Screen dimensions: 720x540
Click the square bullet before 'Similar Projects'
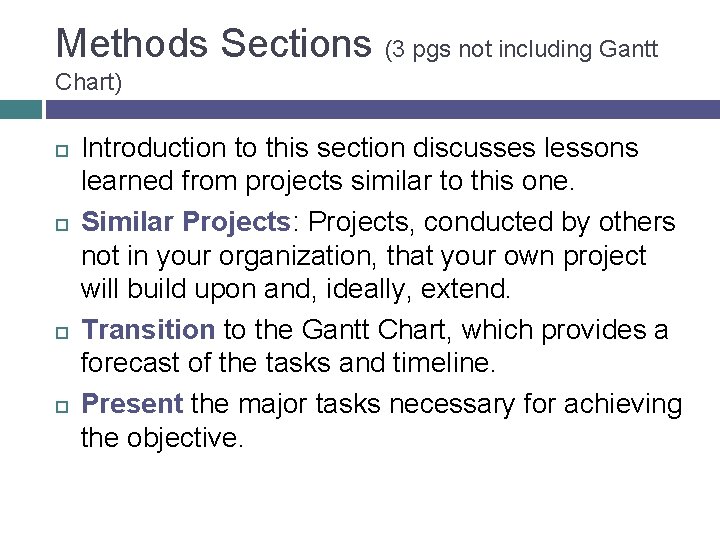[62, 225]
